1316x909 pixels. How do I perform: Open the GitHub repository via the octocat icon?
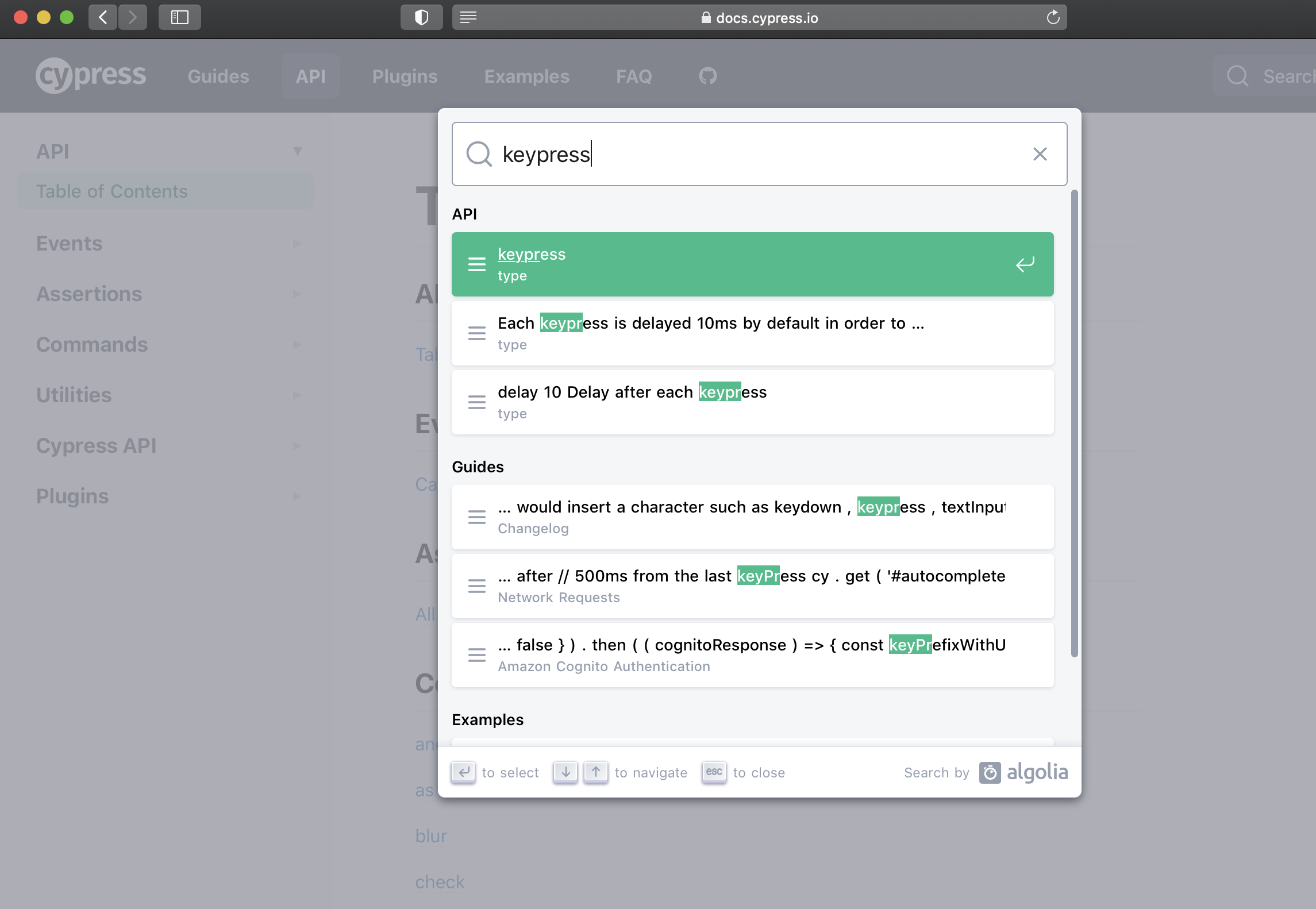pos(706,75)
